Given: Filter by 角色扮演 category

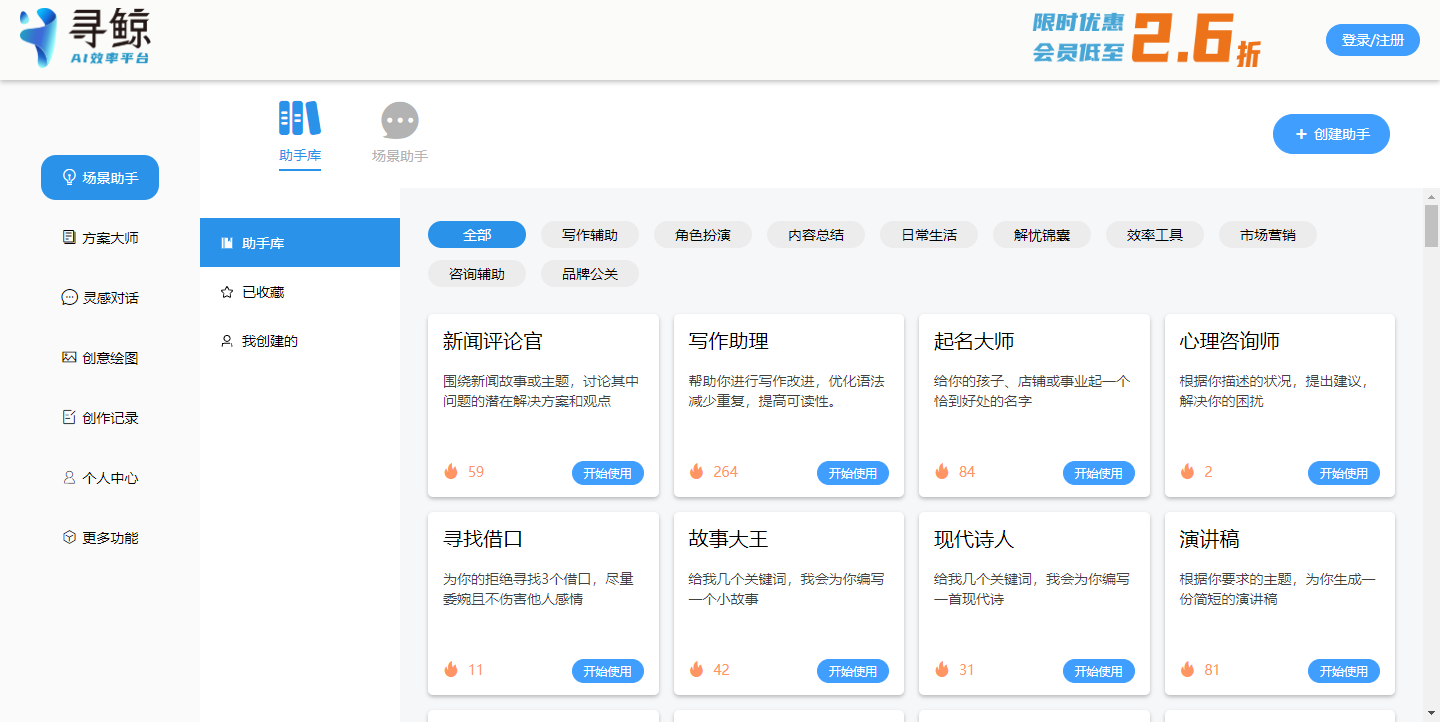Looking at the screenshot, I should click(x=703, y=235).
